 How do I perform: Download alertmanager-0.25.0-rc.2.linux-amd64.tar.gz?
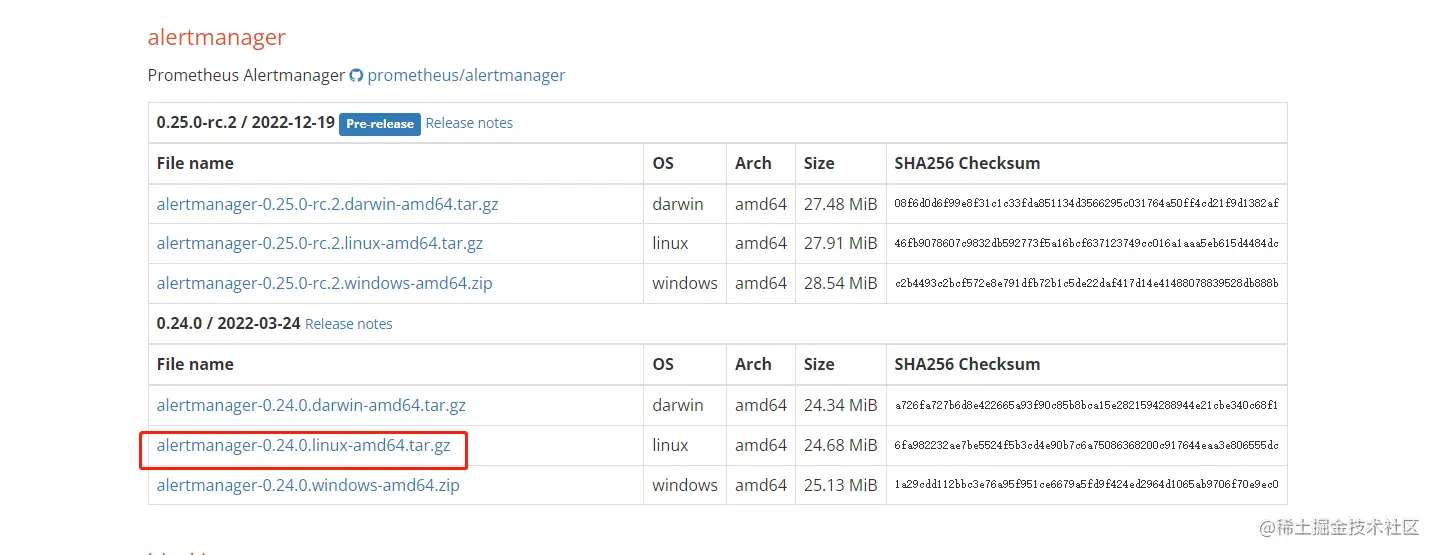click(320, 243)
